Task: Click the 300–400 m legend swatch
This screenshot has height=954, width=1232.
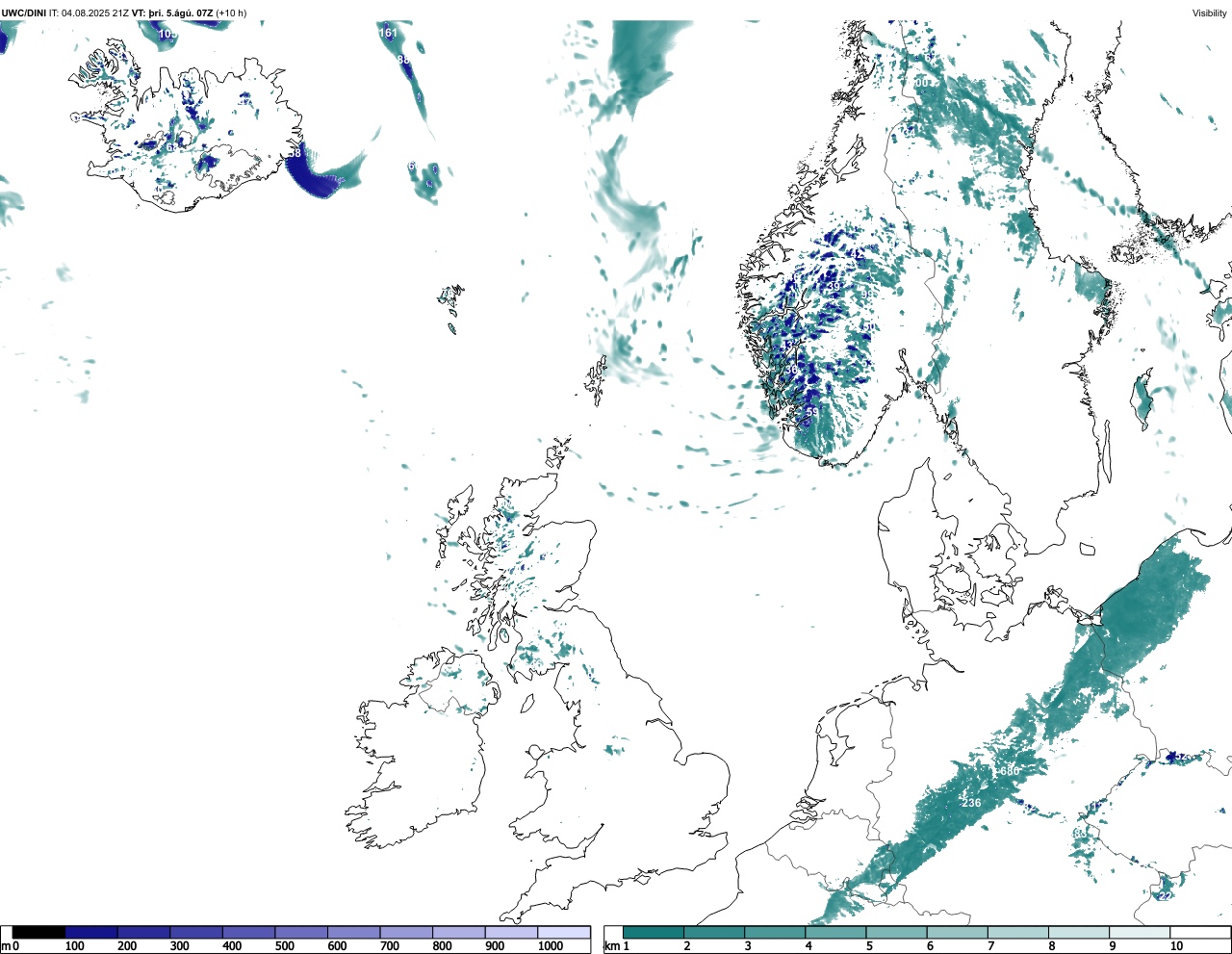Action: point(196,933)
